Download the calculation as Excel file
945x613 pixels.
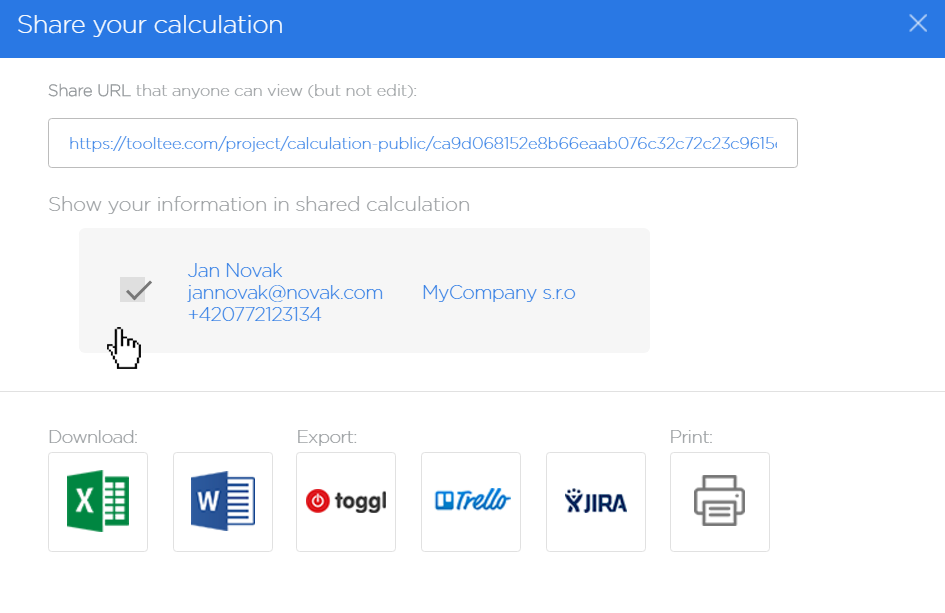[98, 501]
